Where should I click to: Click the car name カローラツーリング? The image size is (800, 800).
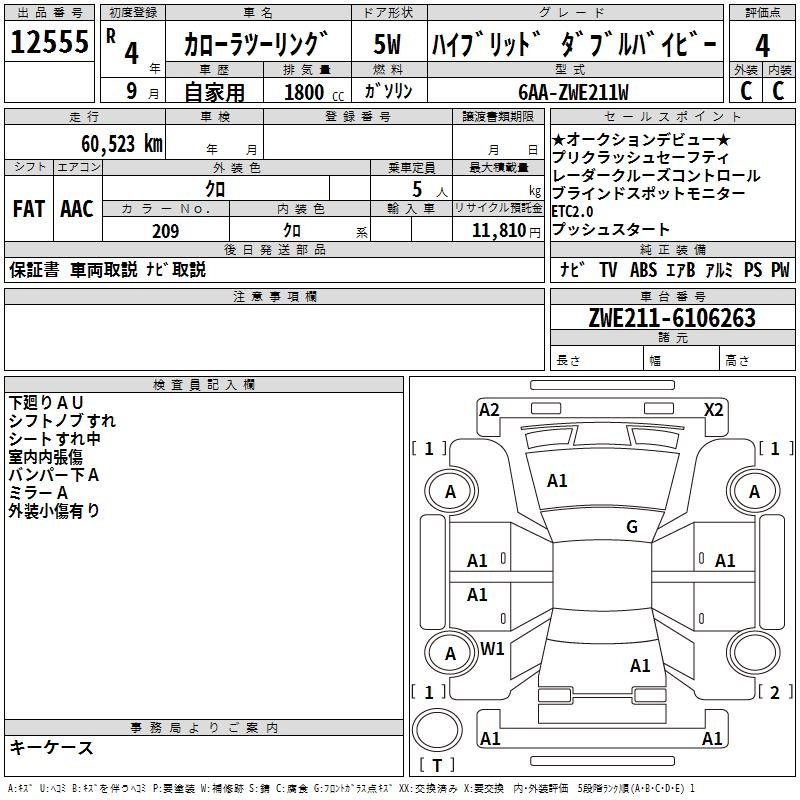(257, 45)
